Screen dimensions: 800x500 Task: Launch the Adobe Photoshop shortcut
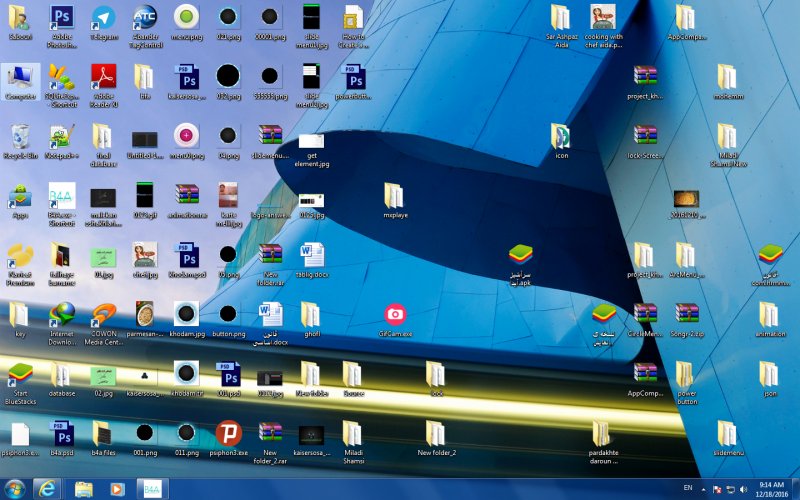point(62,18)
